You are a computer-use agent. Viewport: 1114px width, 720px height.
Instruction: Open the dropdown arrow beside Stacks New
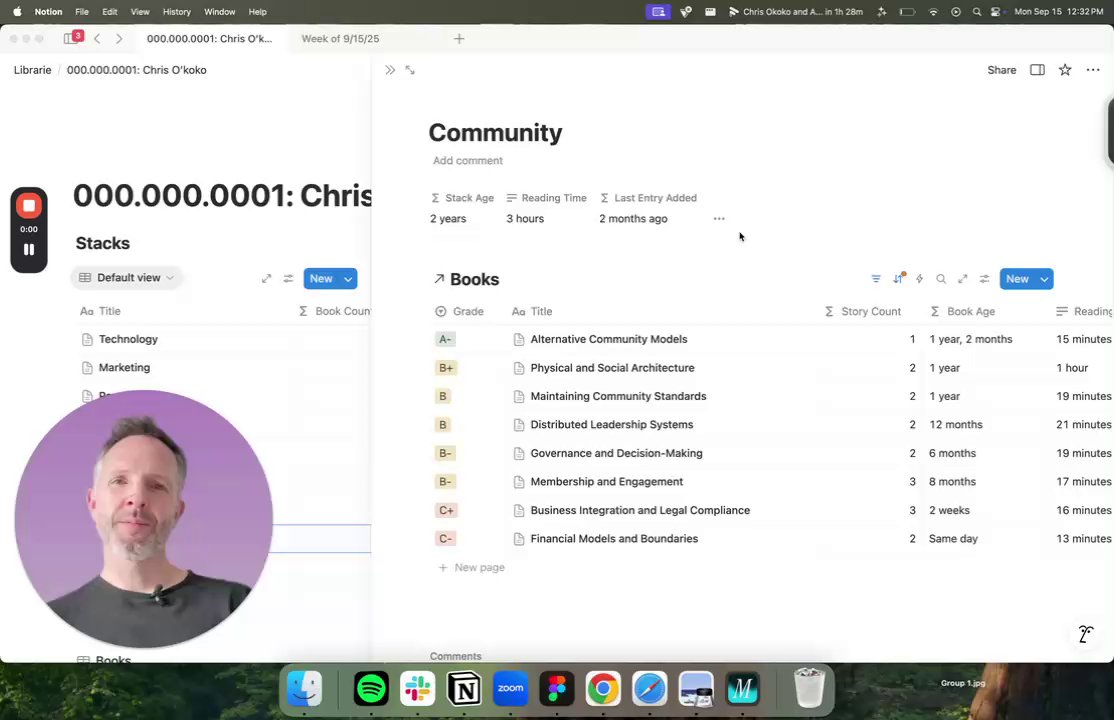348,279
